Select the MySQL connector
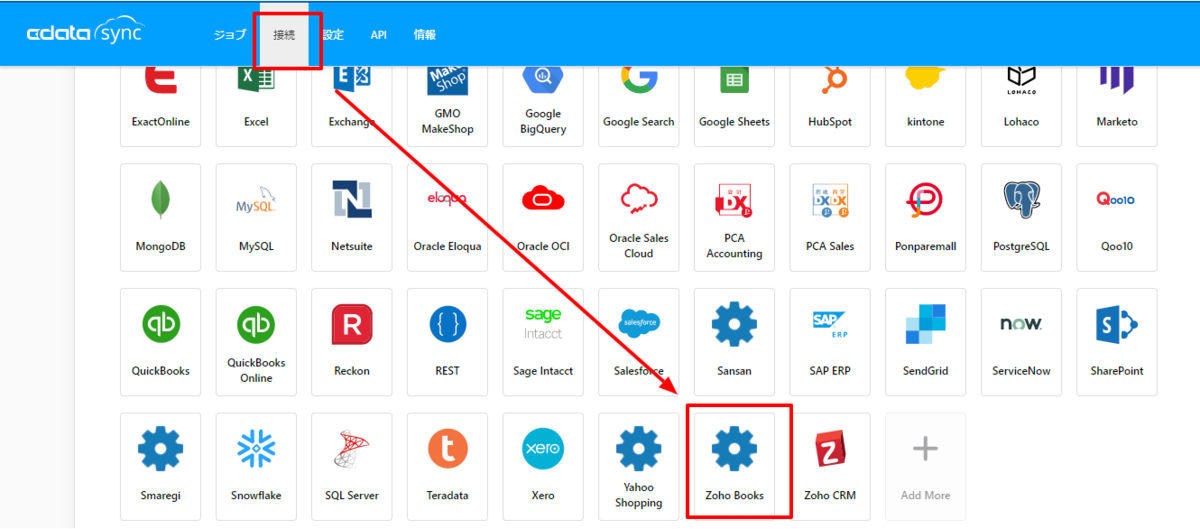This screenshot has width=1200, height=529. click(x=256, y=217)
